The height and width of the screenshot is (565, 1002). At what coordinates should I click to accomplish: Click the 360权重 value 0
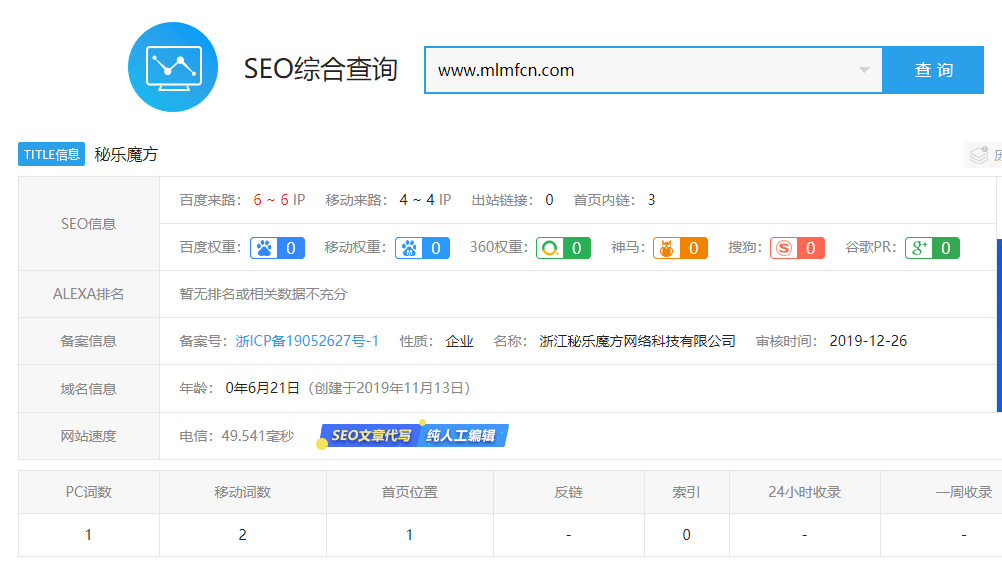[x=576, y=248]
